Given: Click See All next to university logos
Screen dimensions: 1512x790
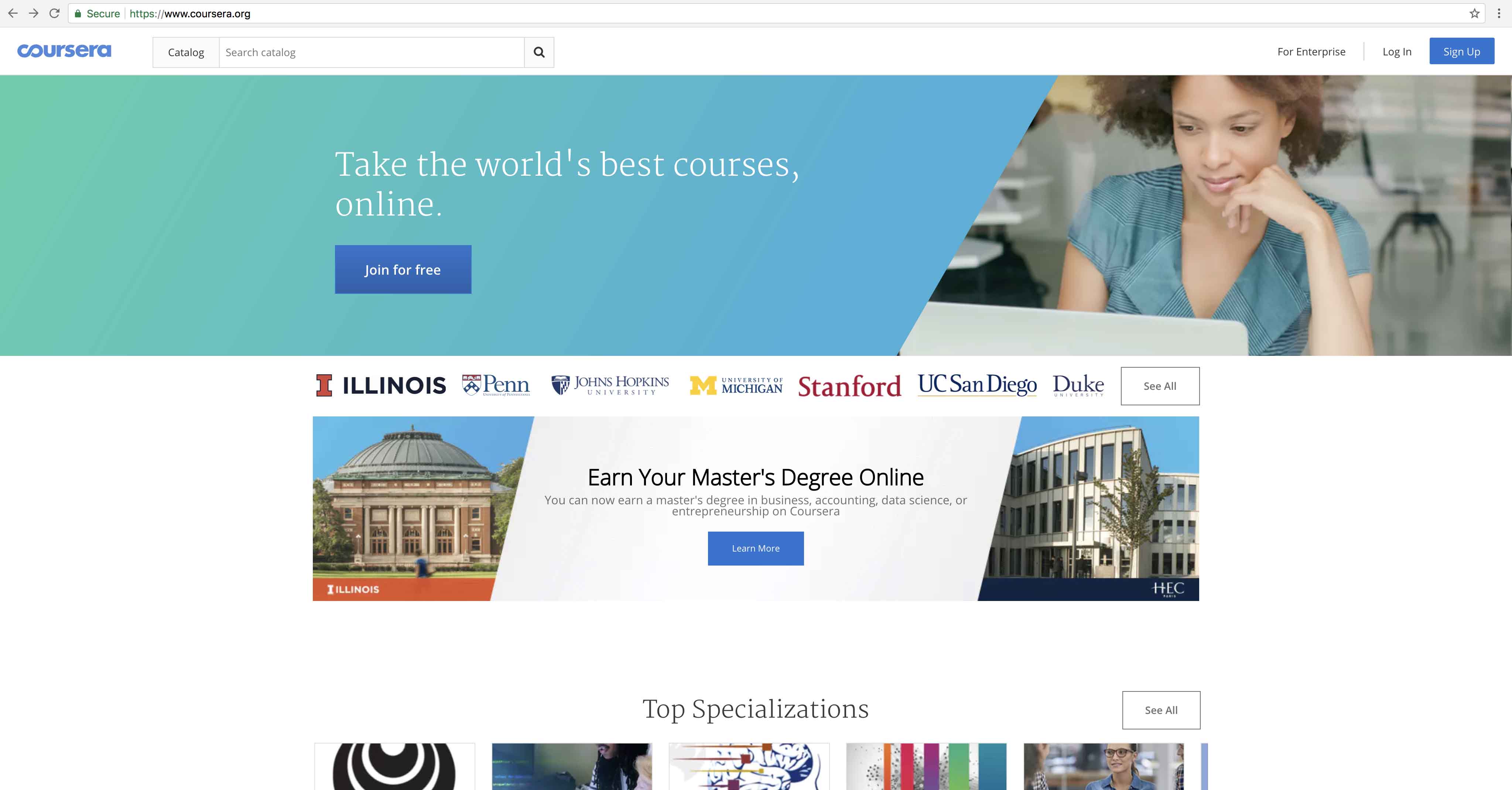Looking at the screenshot, I should (x=1159, y=386).
